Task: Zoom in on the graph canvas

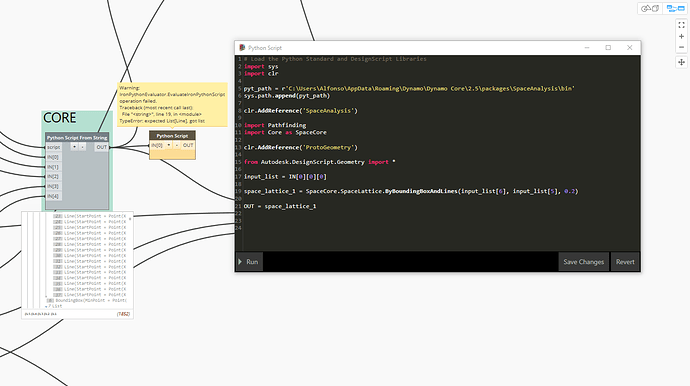Action: [x=681, y=37]
